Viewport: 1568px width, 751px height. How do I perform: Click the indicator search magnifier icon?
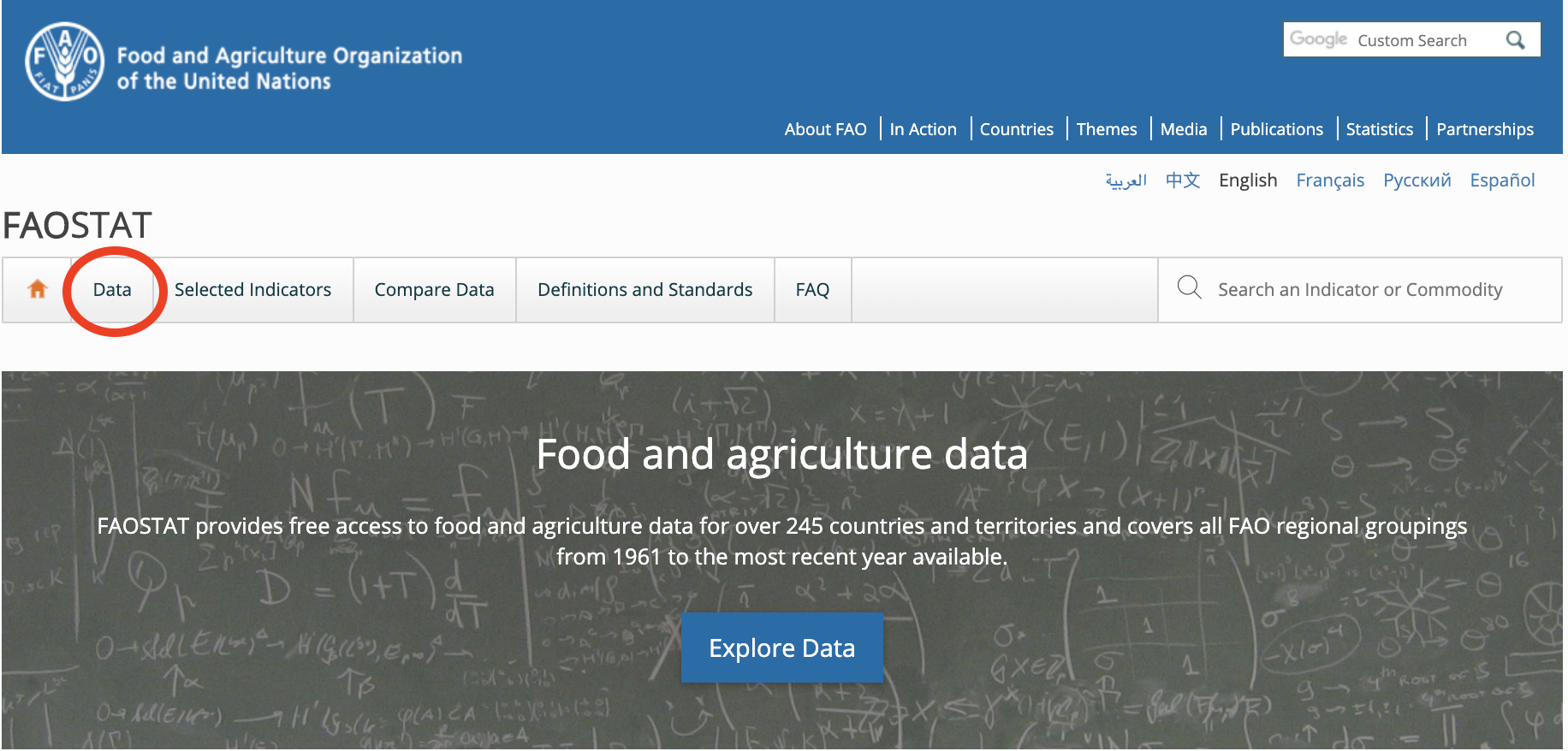pyautogui.click(x=1189, y=287)
